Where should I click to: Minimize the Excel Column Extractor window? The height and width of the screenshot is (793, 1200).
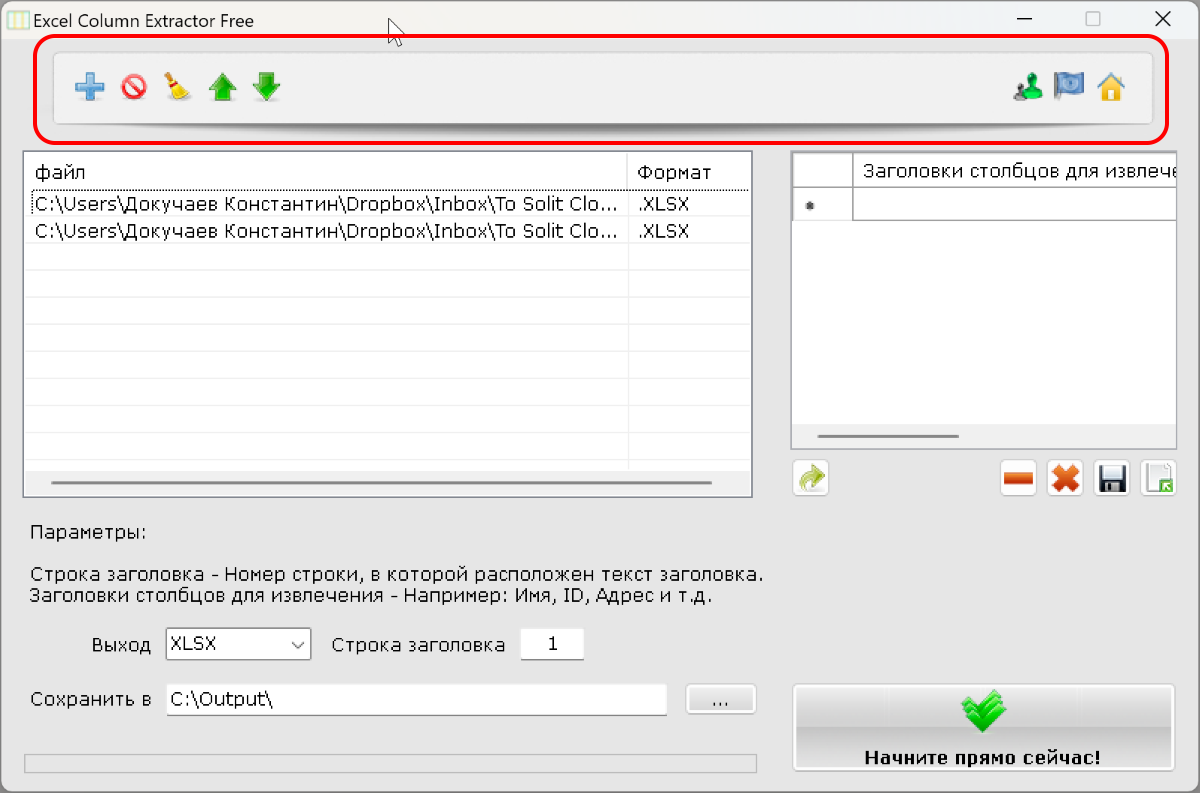coord(1025,19)
